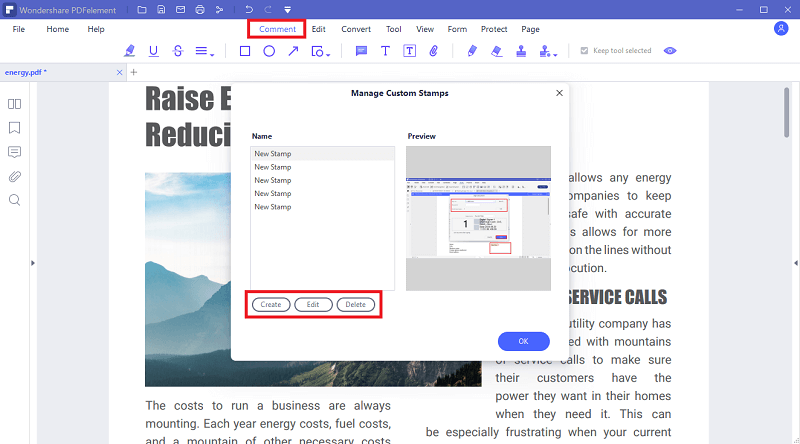Open the attachments panel
Viewport: 800px width, 444px height.
(x=14, y=177)
